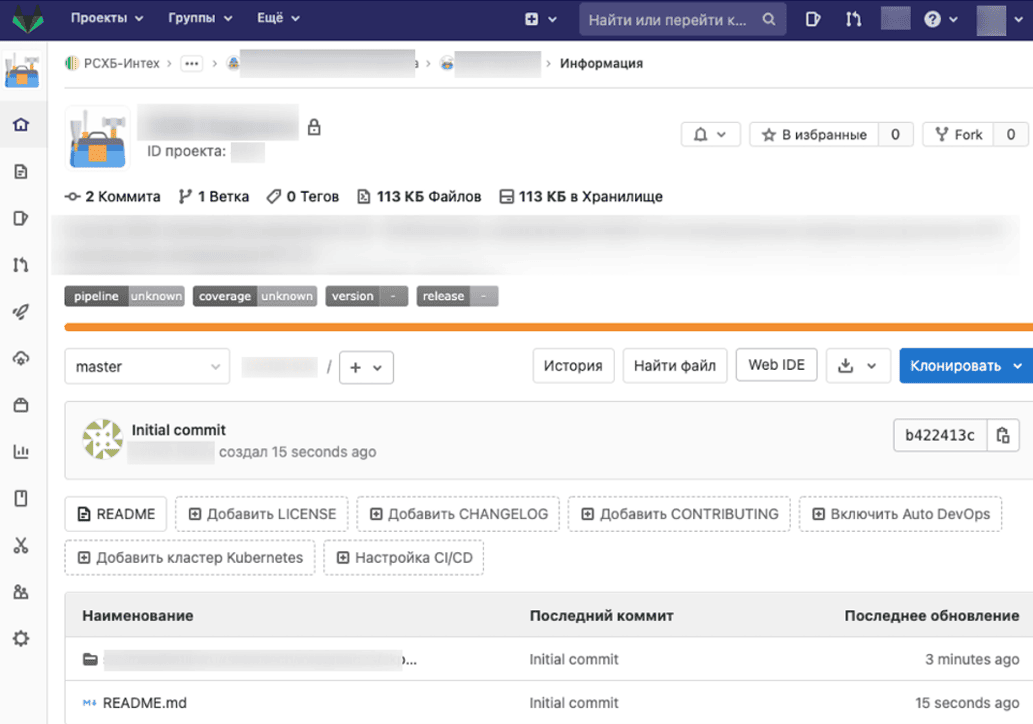1033x724 pixels.
Task: Open the master branch selector dropdown
Action: (x=147, y=367)
